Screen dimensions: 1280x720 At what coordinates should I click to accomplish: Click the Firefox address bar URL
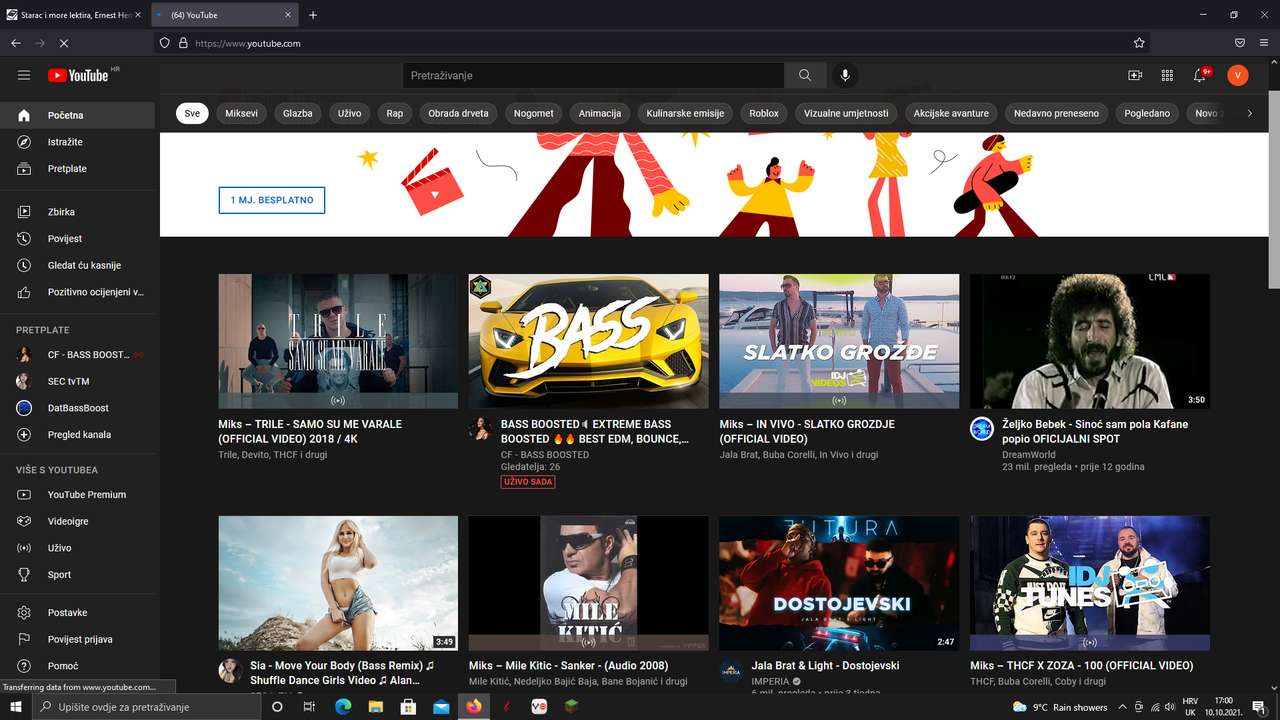pos(248,43)
